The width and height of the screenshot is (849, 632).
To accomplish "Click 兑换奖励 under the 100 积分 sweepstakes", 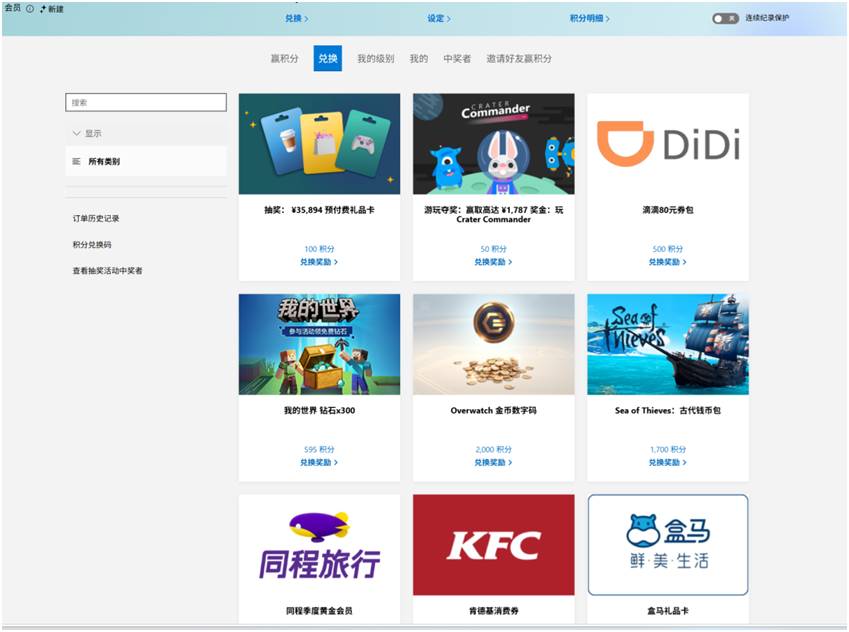I will (x=319, y=262).
